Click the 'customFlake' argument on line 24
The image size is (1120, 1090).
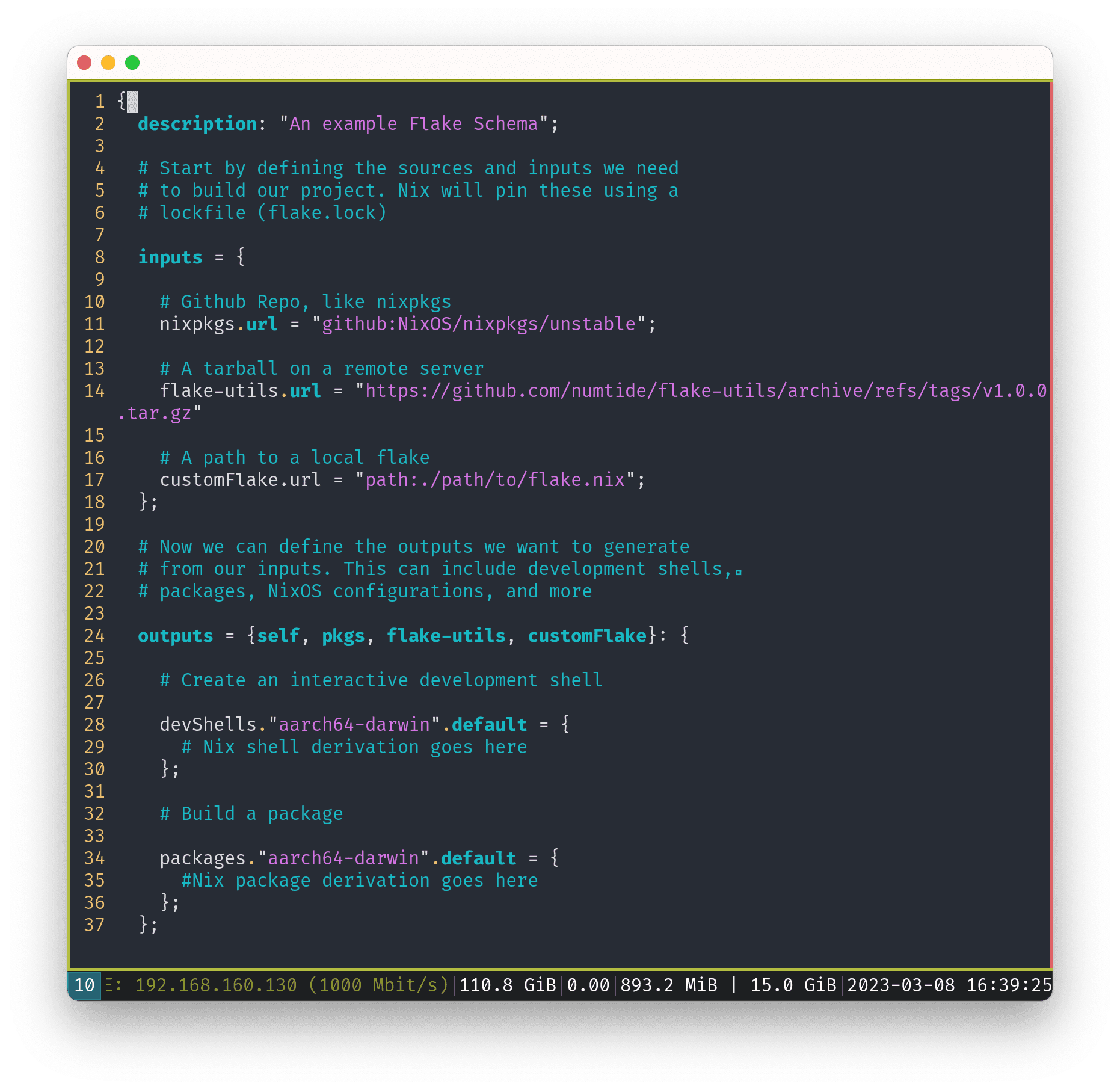pos(587,636)
